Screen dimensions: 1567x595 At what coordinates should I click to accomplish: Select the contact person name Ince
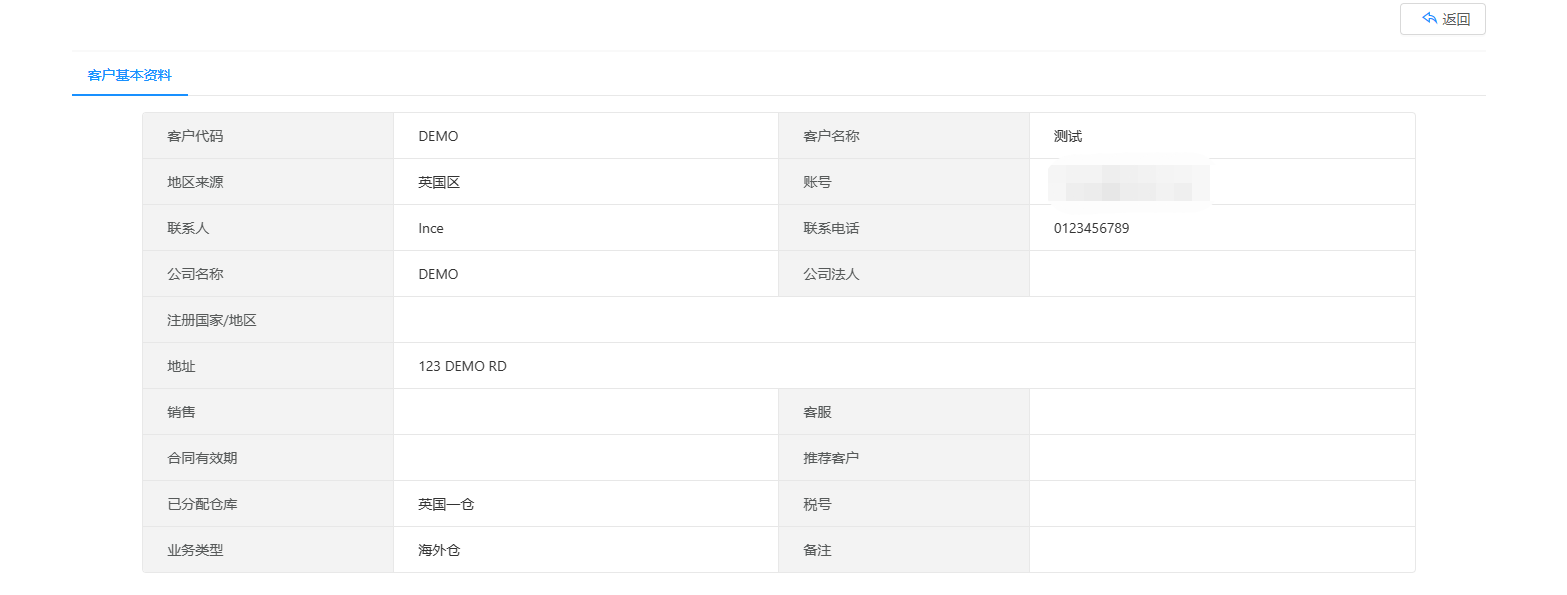[x=431, y=228]
